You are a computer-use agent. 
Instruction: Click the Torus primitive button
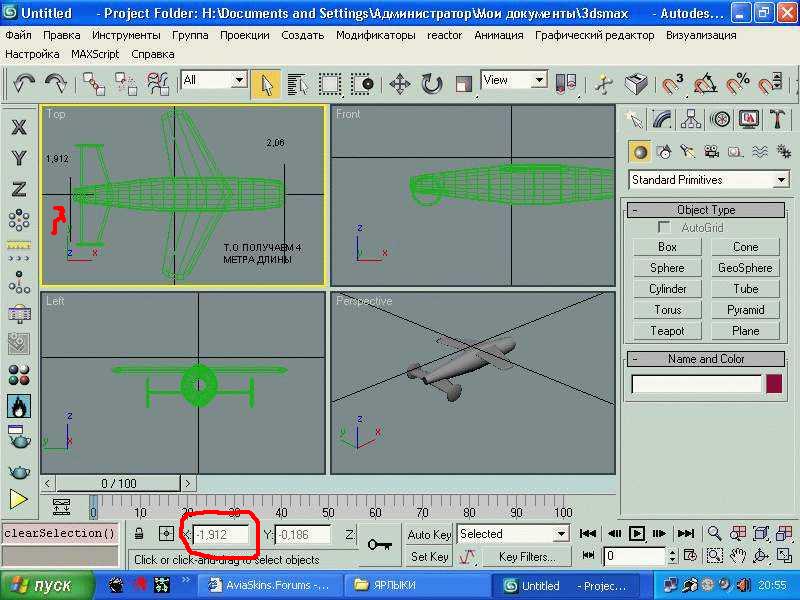[x=667, y=310]
